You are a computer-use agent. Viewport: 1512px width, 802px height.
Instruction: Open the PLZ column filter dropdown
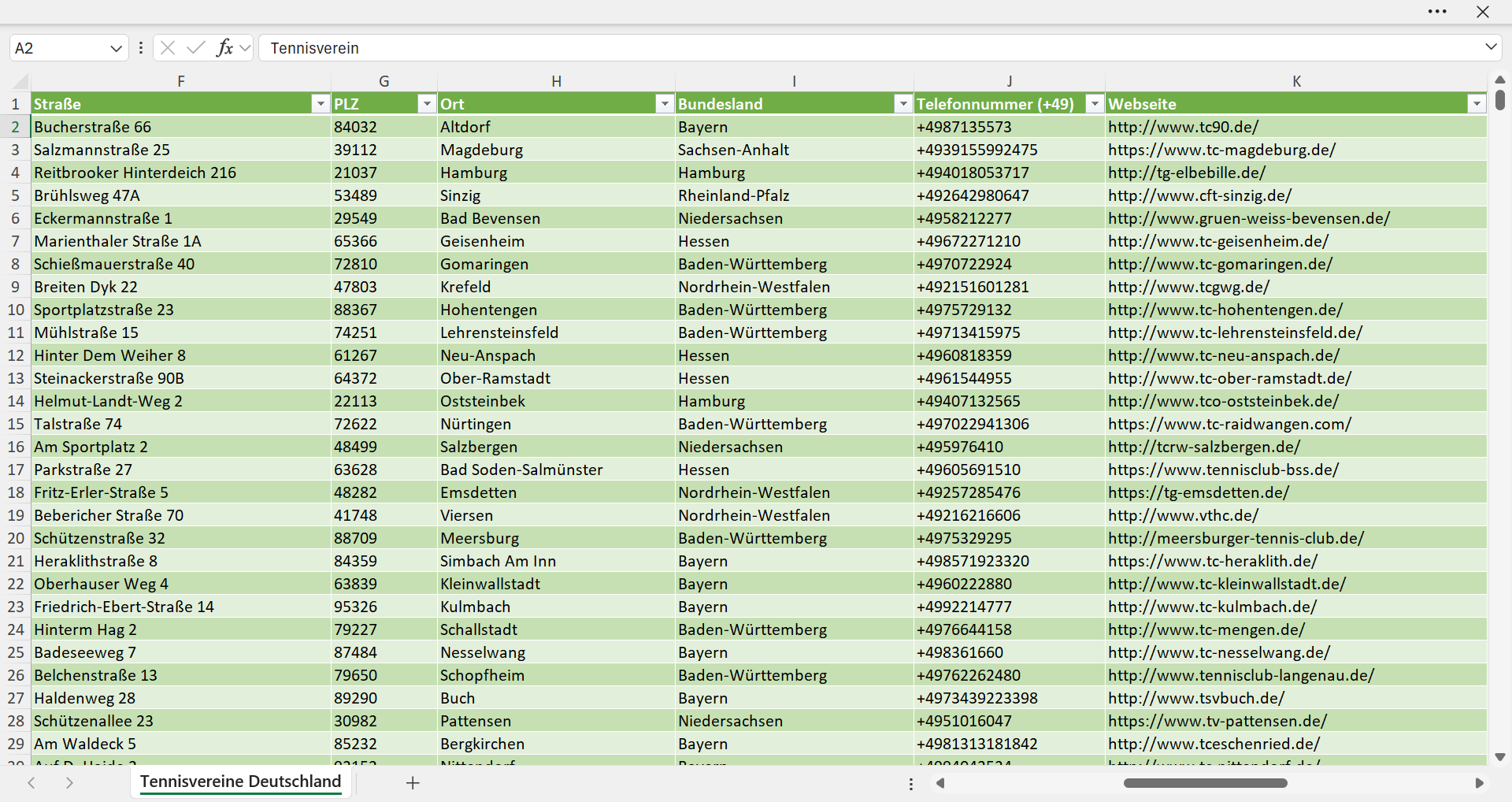tap(426, 104)
